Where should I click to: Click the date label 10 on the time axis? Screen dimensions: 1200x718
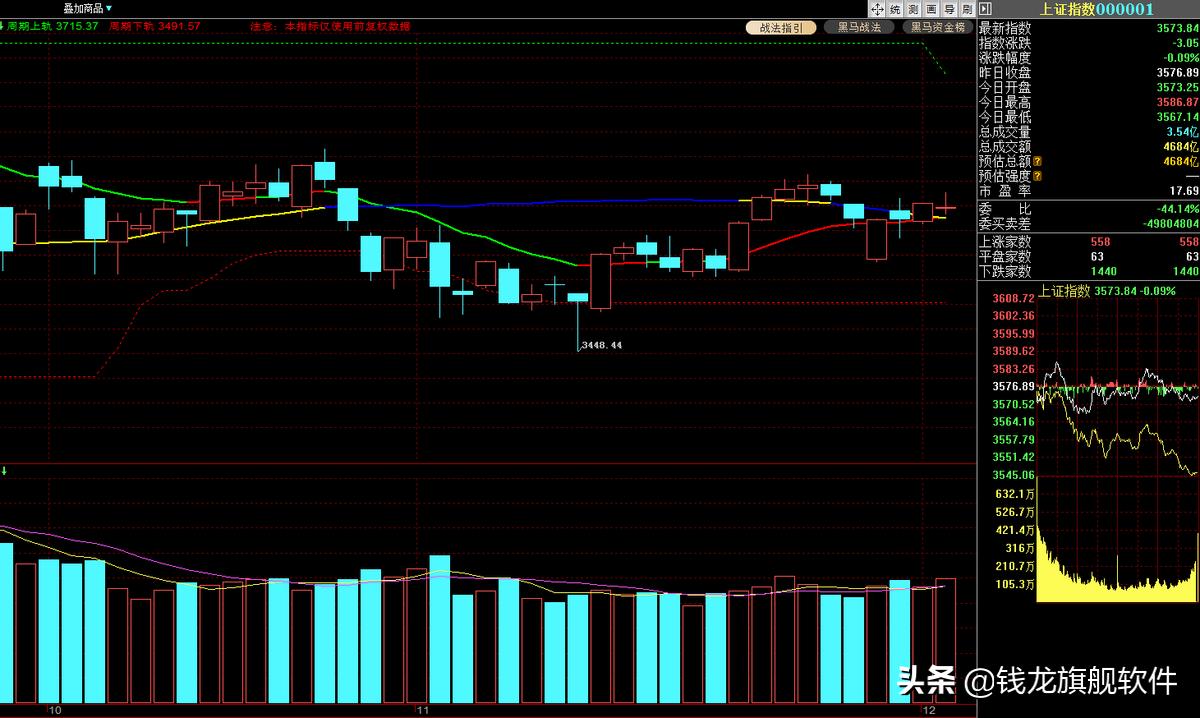click(x=54, y=710)
